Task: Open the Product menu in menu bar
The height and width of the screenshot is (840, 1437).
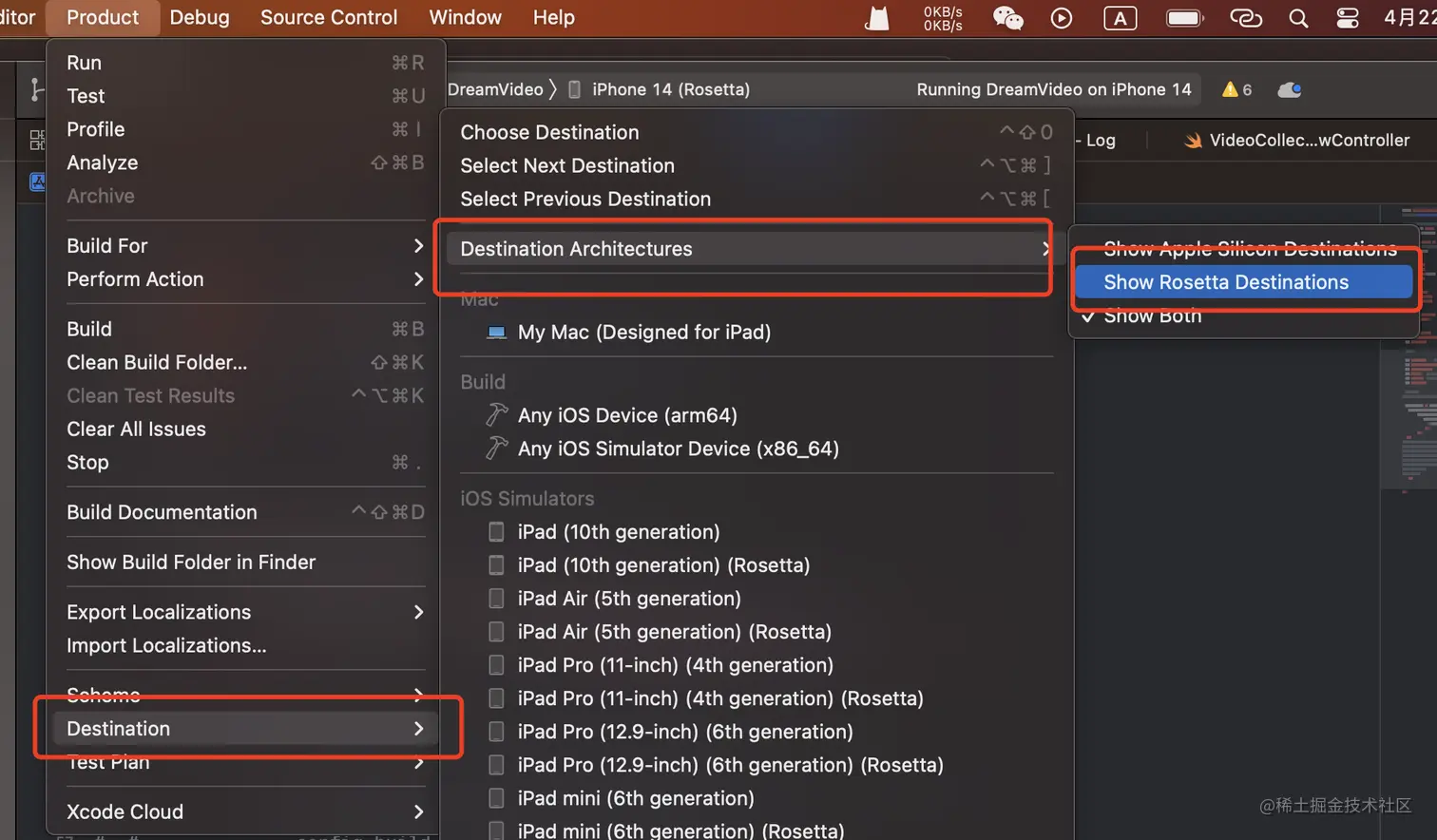Action: [103, 17]
